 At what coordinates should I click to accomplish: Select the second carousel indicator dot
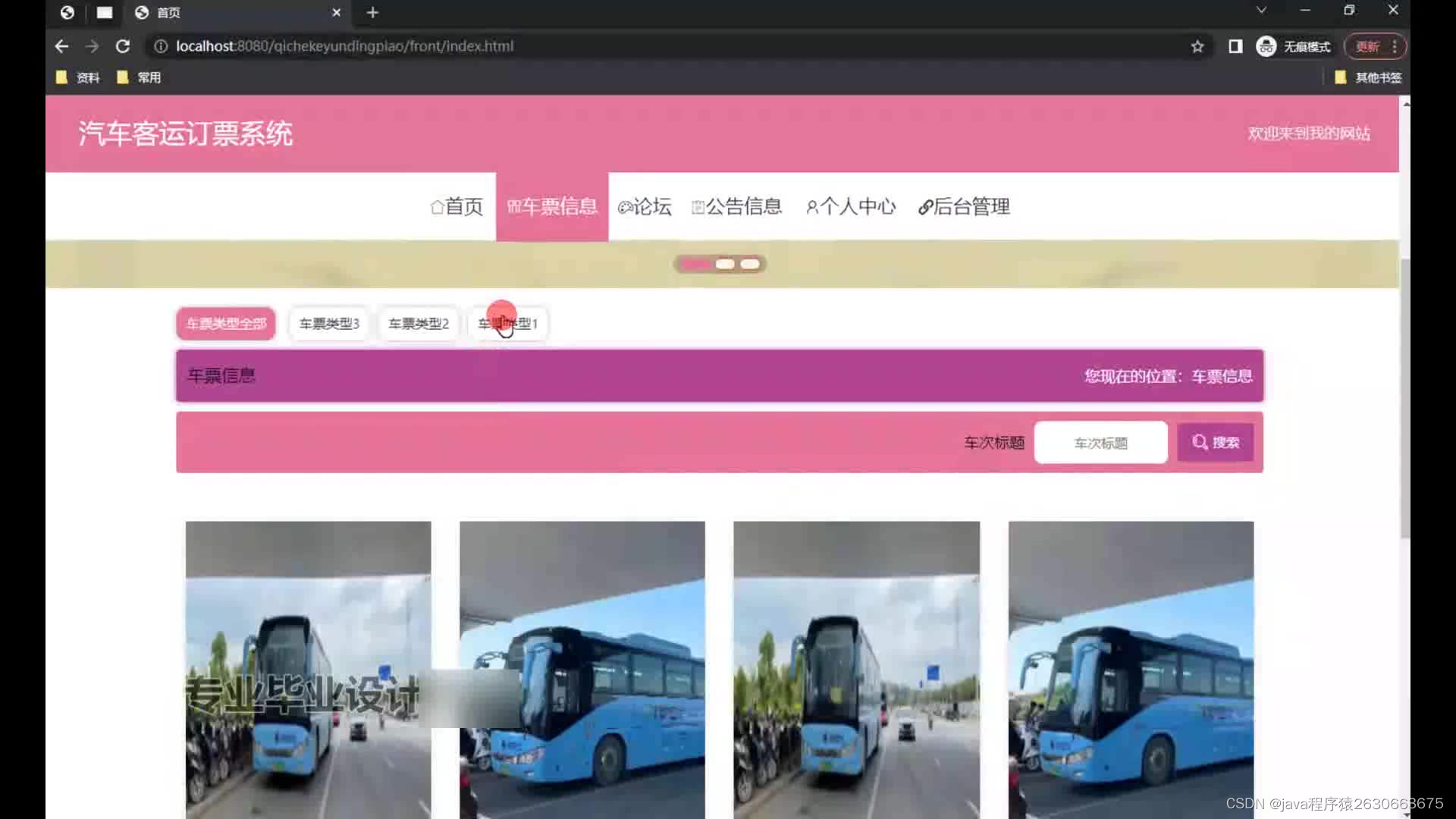pyautogui.click(x=725, y=264)
